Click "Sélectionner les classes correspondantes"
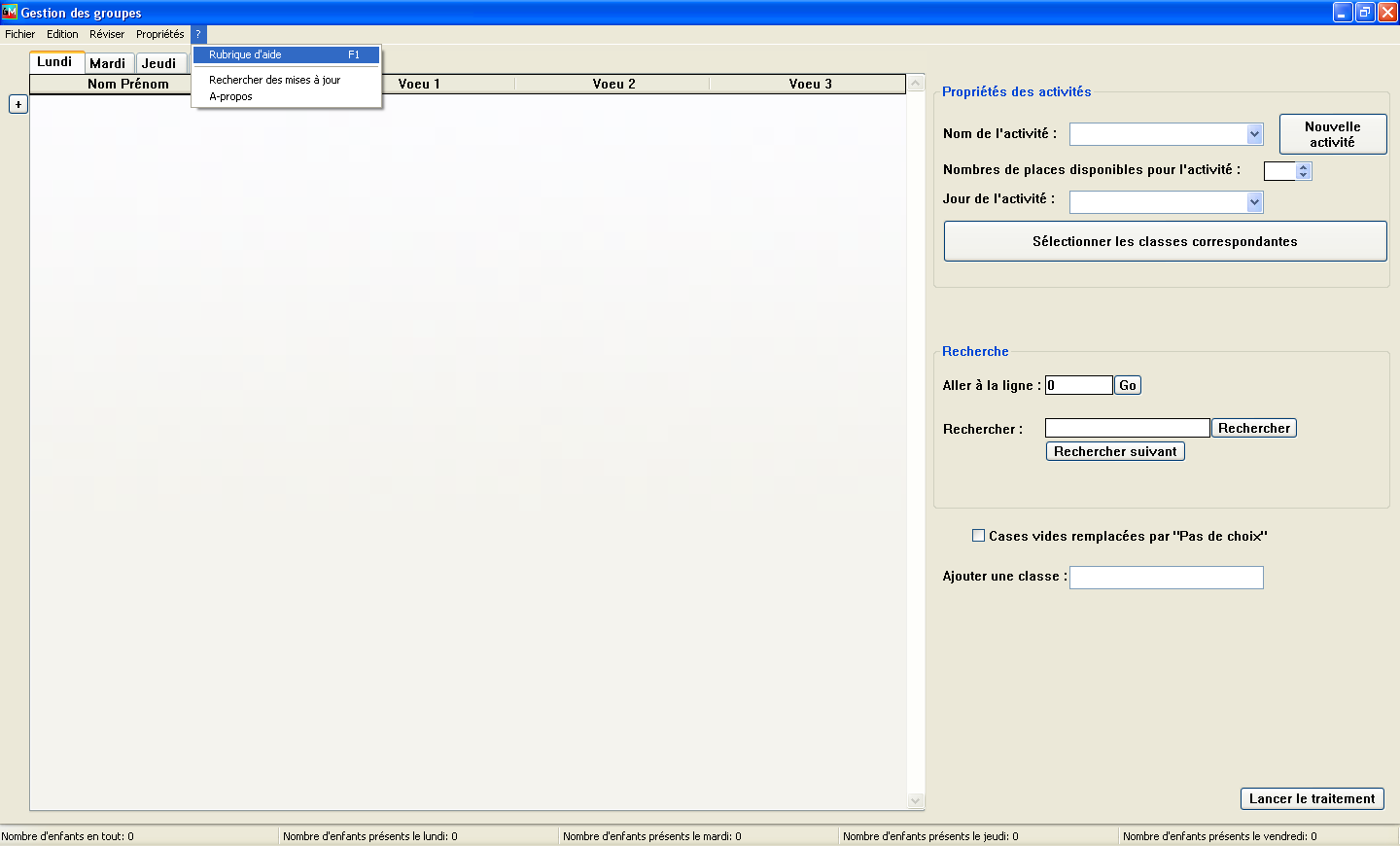The height and width of the screenshot is (846, 1400). [1165, 241]
